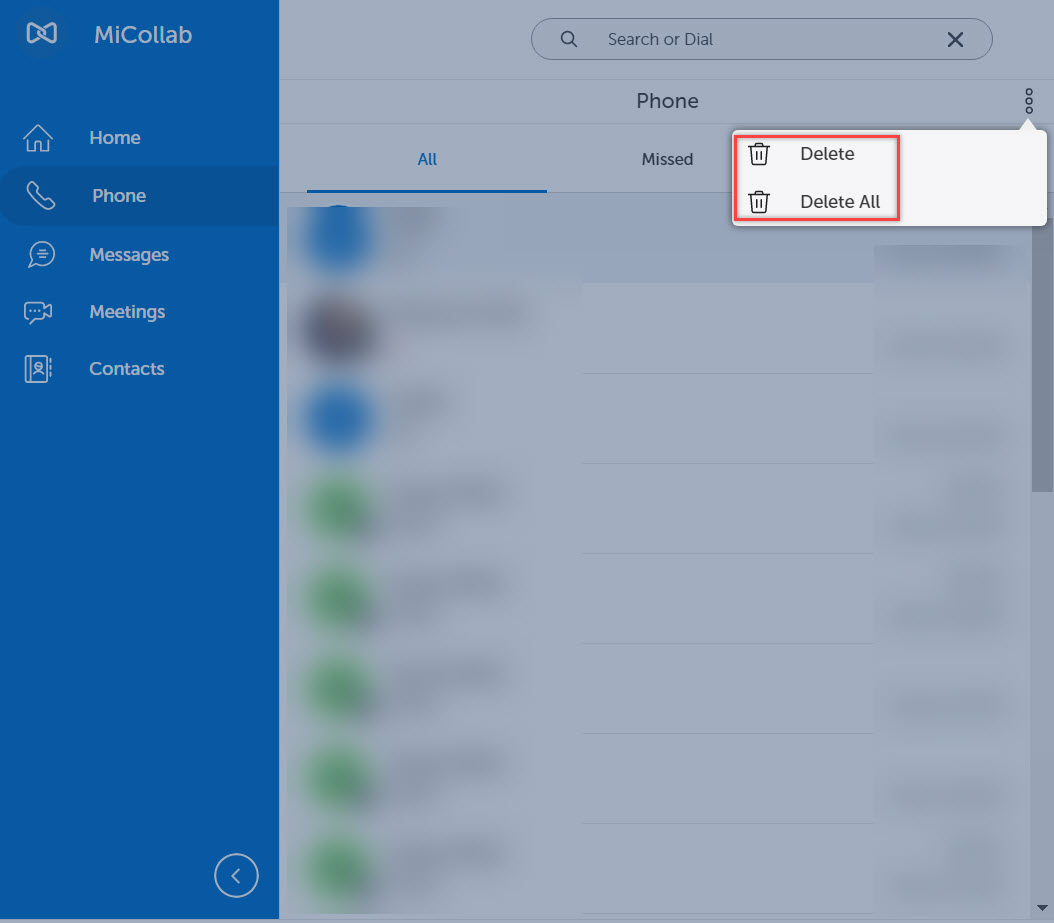The height and width of the screenshot is (923, 1054).
Task: Click the Phone handset icon
Action: [x=40, y=196]
